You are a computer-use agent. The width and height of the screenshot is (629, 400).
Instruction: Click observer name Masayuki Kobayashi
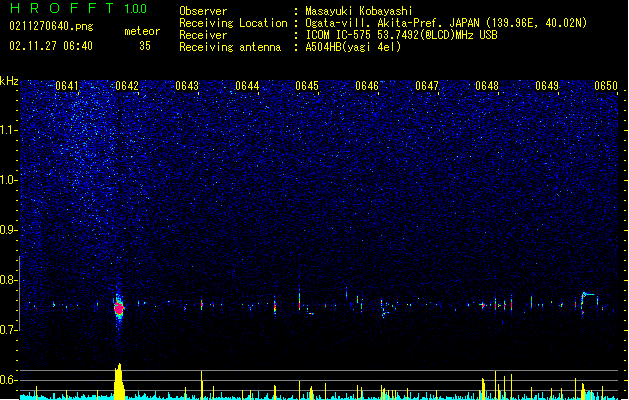pyautogui.click(x=359, y=11)
